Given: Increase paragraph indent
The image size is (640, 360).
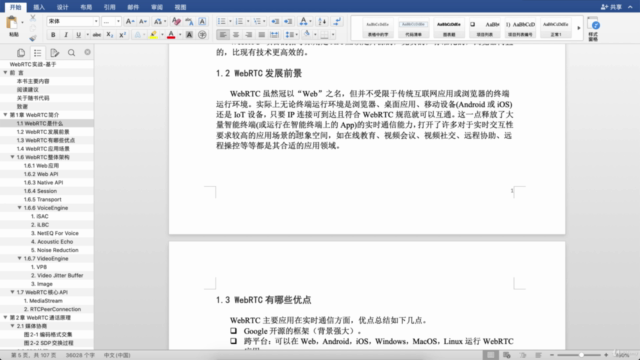Looking at the screenshot, I should [x=288, y=21].
